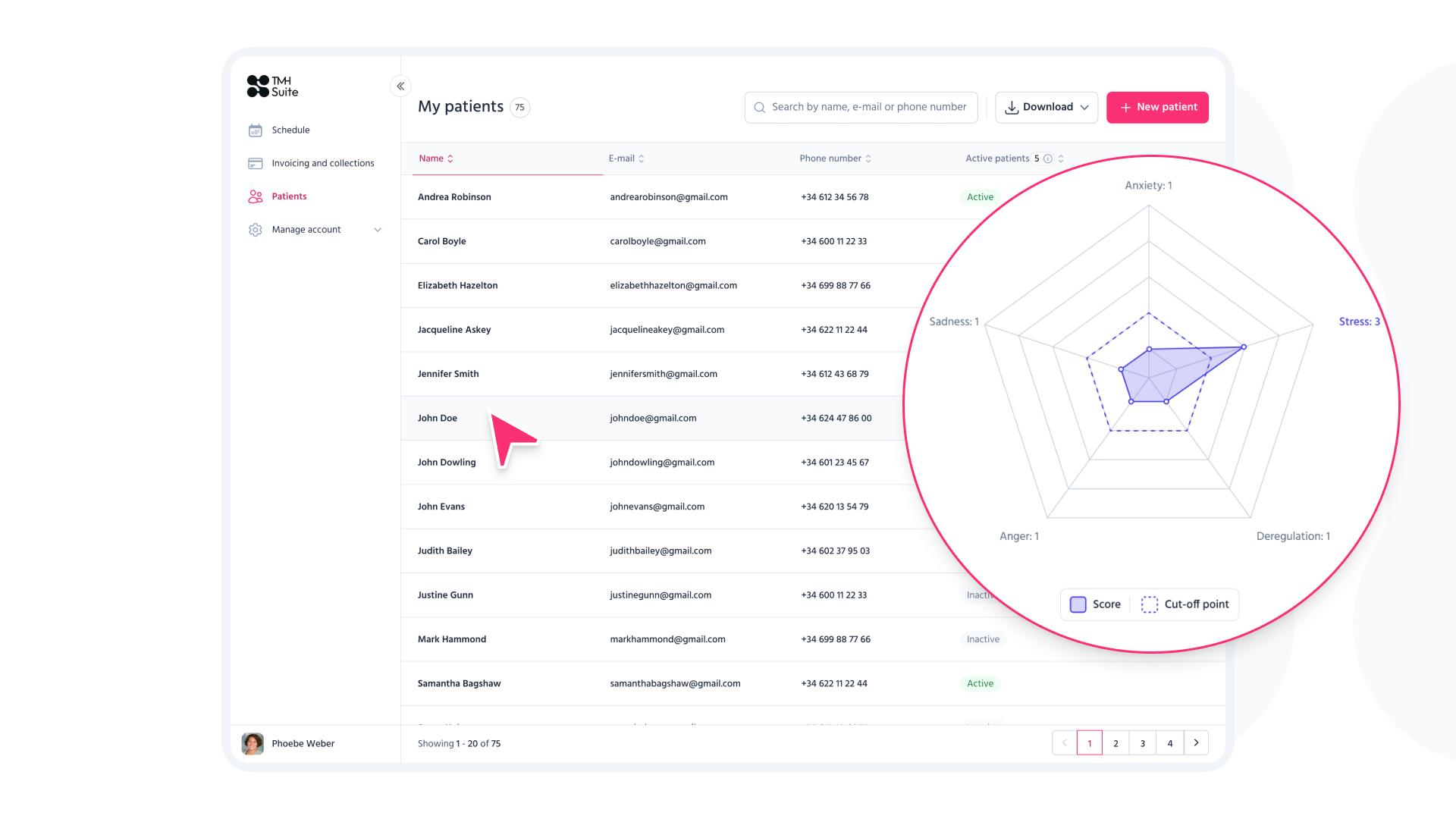Click the purple Score legend swatch
Viewport: 1456px width, 819px height.
tap(1078, 604)
